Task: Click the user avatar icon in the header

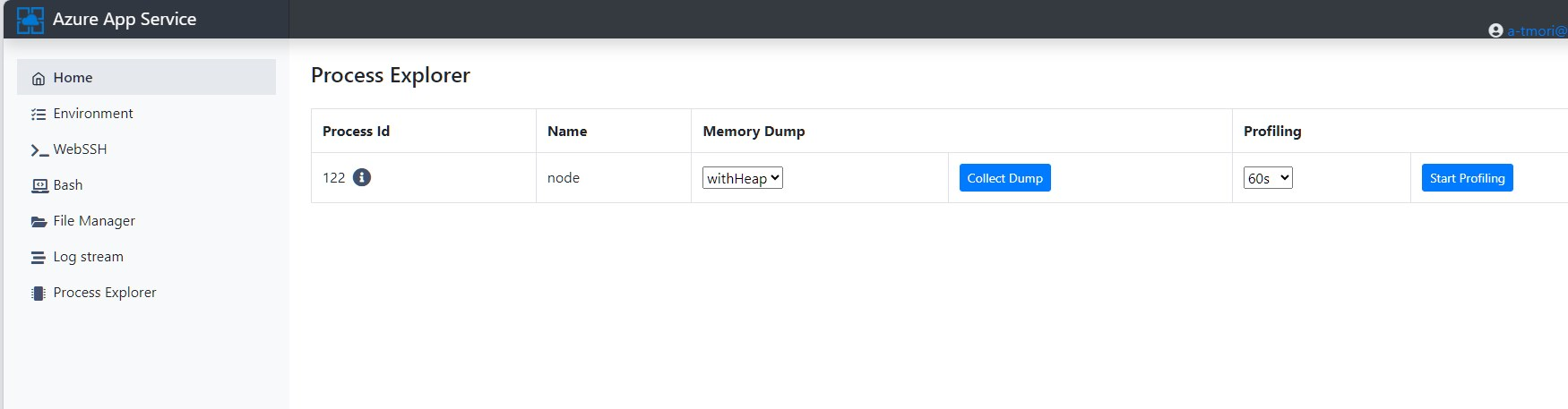Action: pyautogui.click(x=1495, y=30)
